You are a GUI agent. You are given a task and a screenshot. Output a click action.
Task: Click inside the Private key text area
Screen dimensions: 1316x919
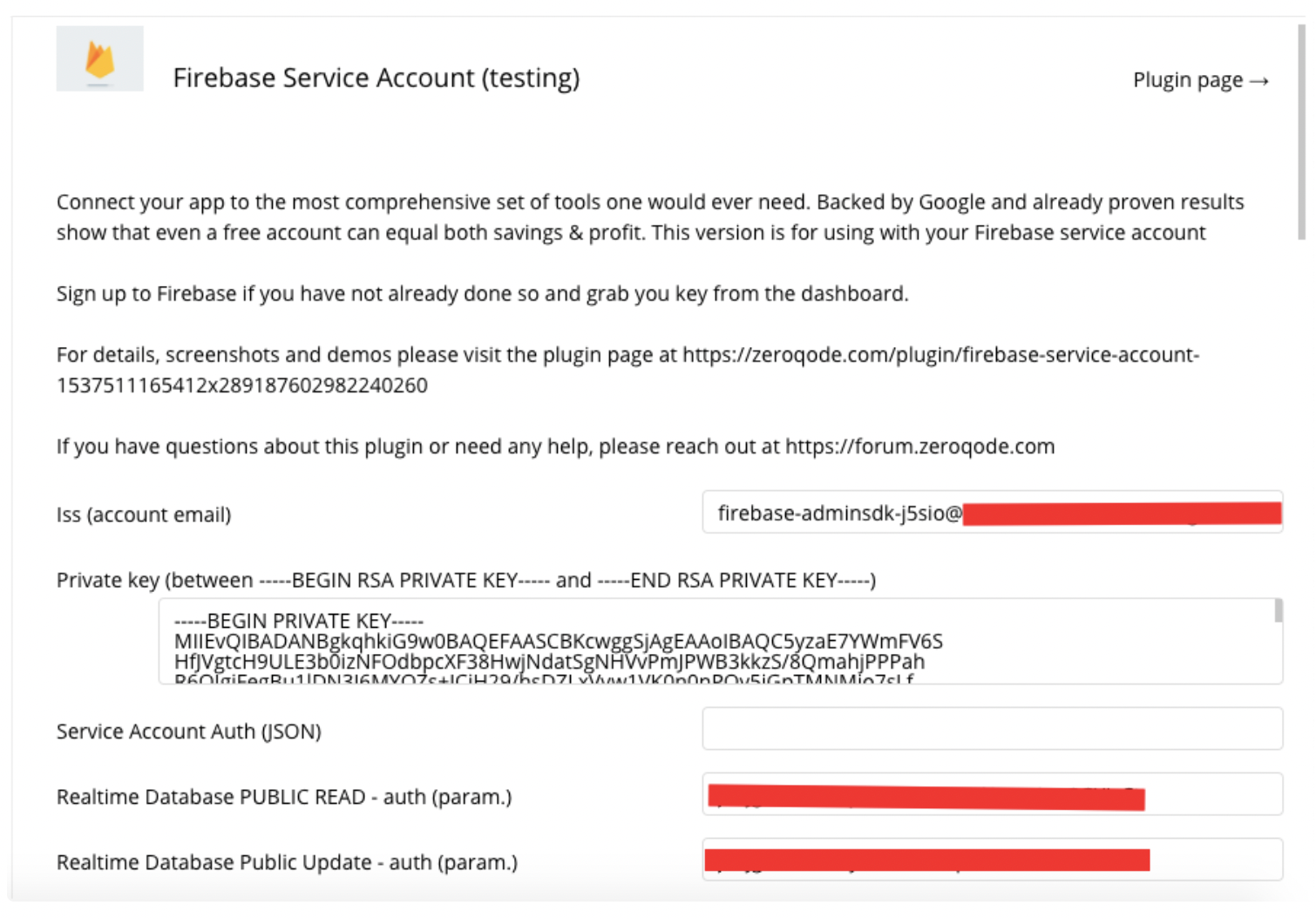click(720, 641)
